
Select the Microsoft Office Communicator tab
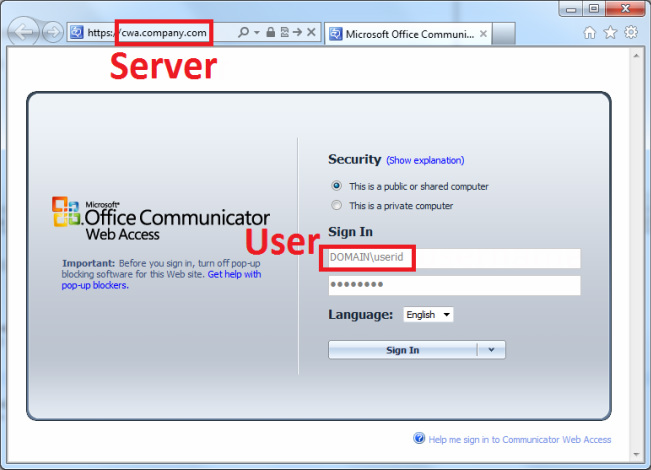tap(408, 34)
